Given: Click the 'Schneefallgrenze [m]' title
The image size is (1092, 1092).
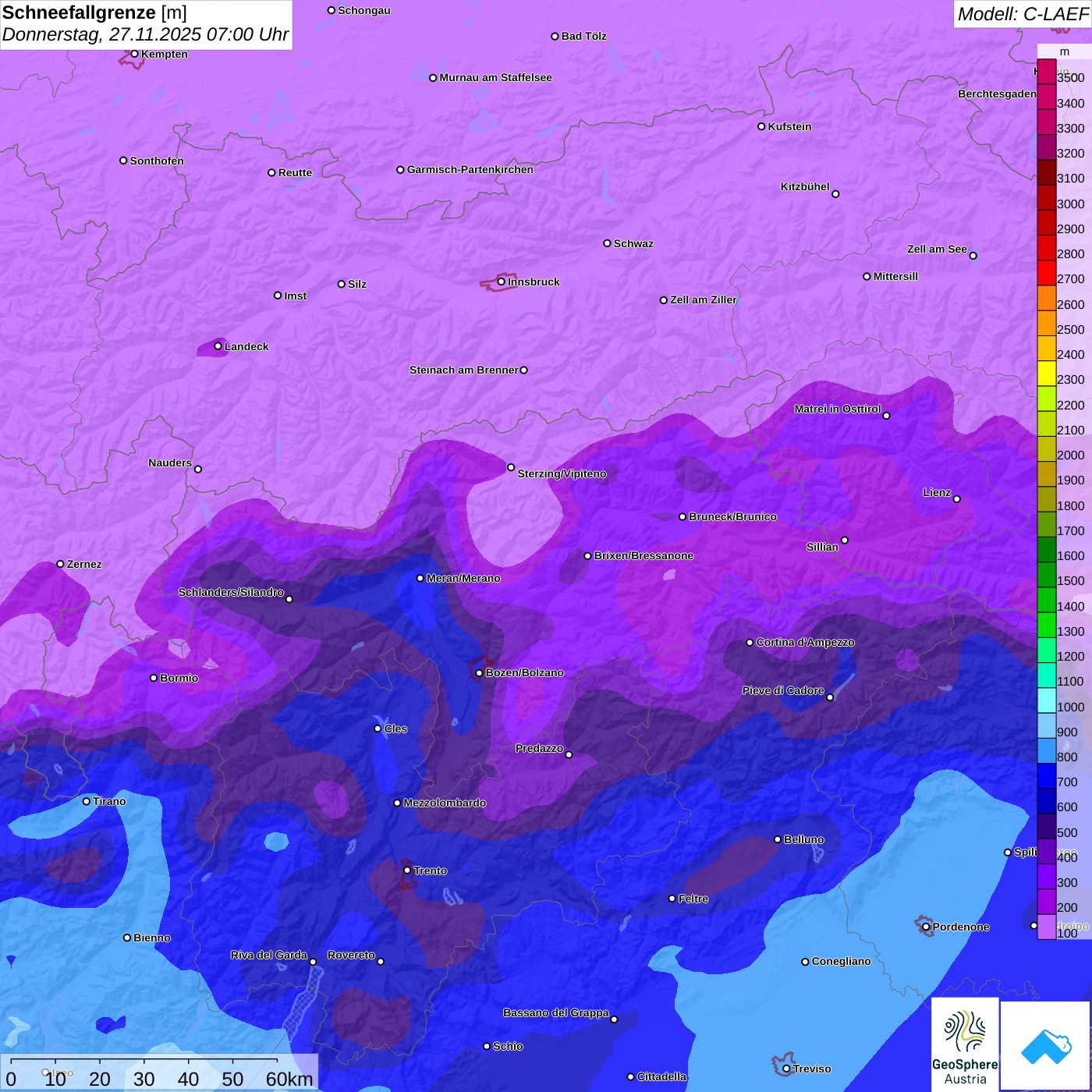Looking at the screenshot, I should point(94,12).
